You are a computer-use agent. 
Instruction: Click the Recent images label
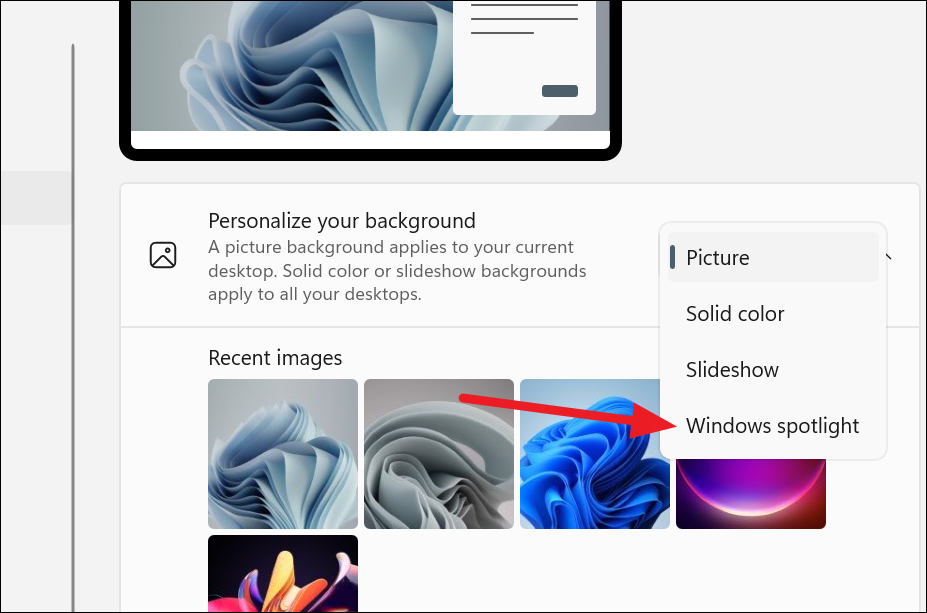click(275, 358)
